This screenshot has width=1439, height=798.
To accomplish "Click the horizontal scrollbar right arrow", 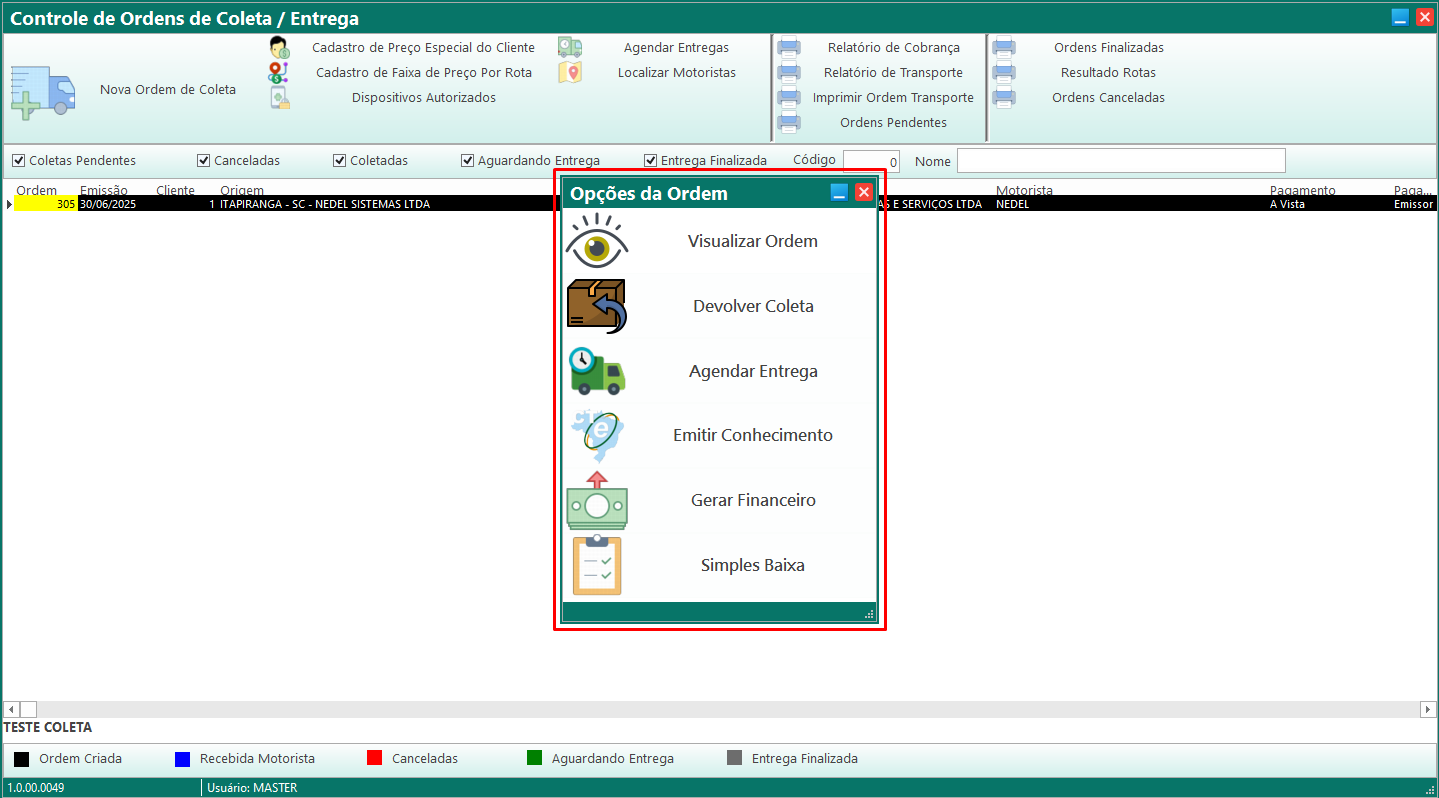I will point(1428,709).
